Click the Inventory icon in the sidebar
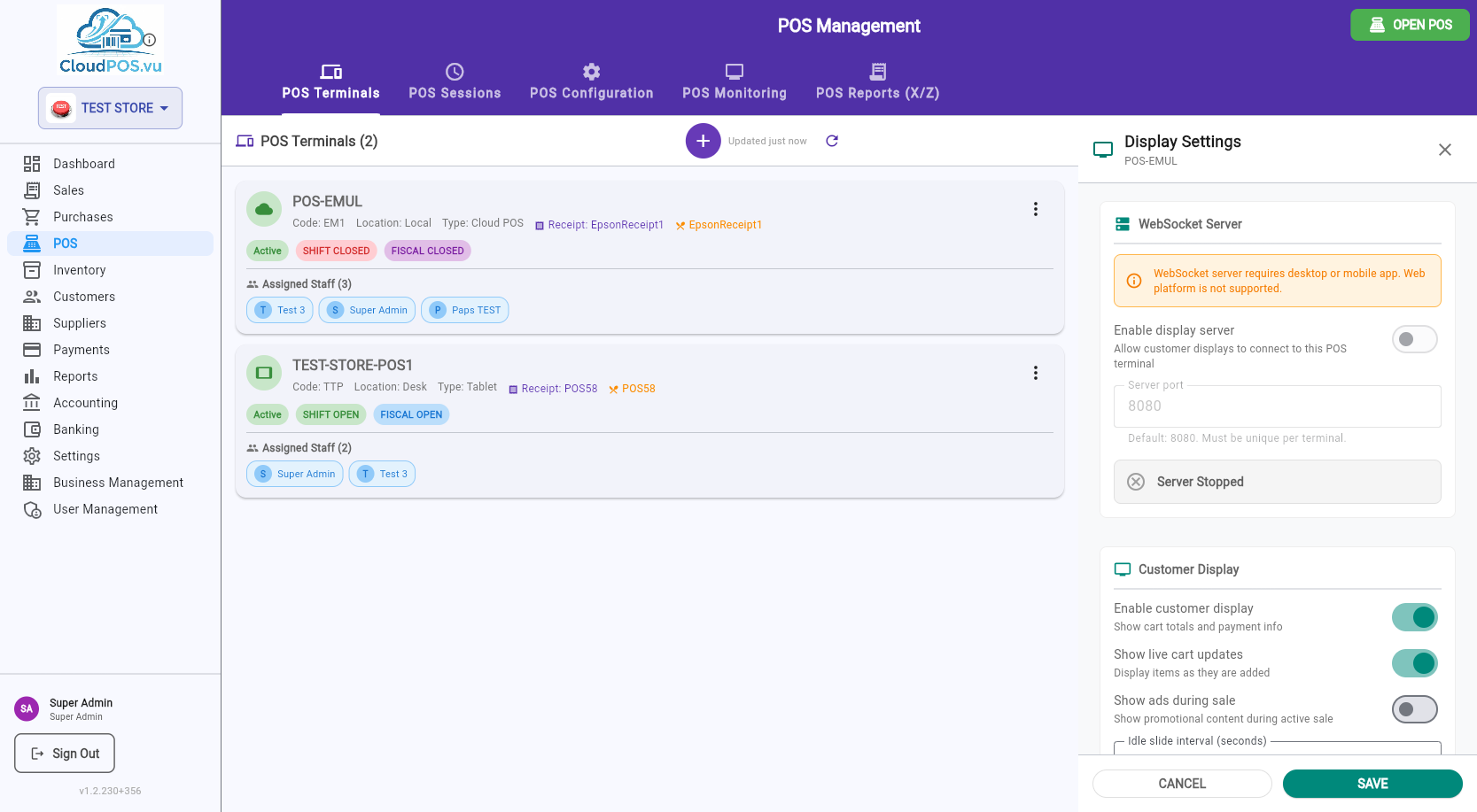 (x=32, y=270)
